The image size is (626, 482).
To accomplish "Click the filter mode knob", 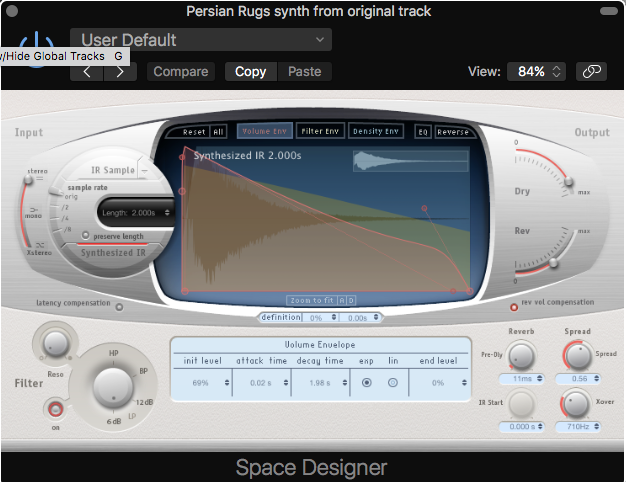I will point(113,388).
